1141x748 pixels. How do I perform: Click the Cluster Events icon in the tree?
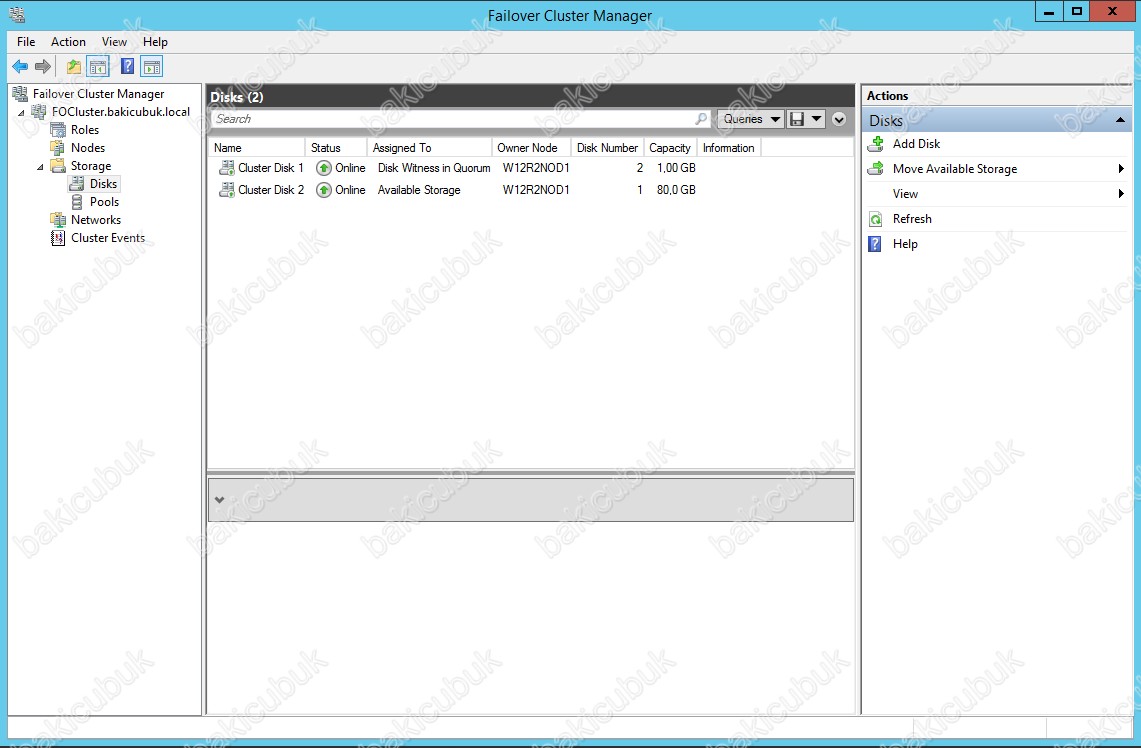pos(58,238)
